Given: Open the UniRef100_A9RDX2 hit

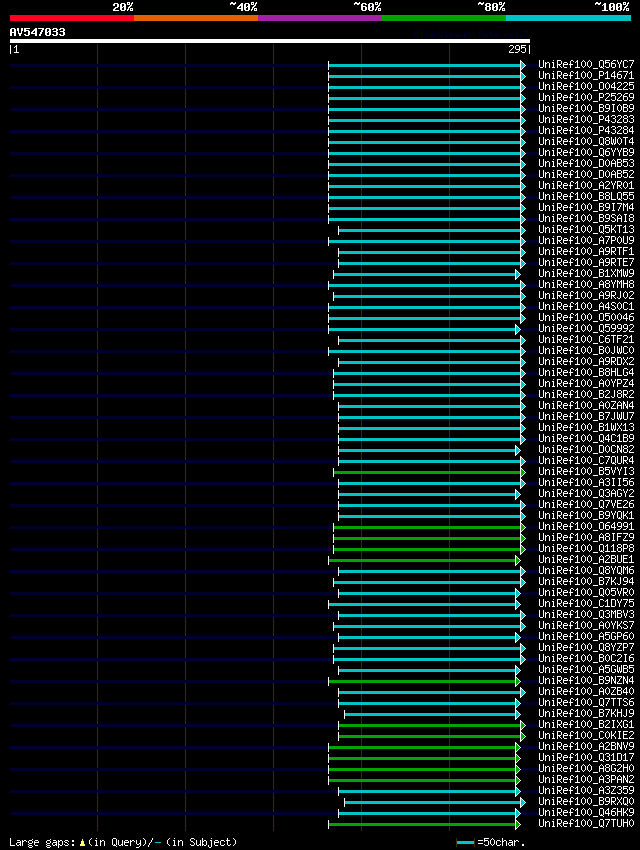Looking at the screenshot, I should click(x=586, y=362).
